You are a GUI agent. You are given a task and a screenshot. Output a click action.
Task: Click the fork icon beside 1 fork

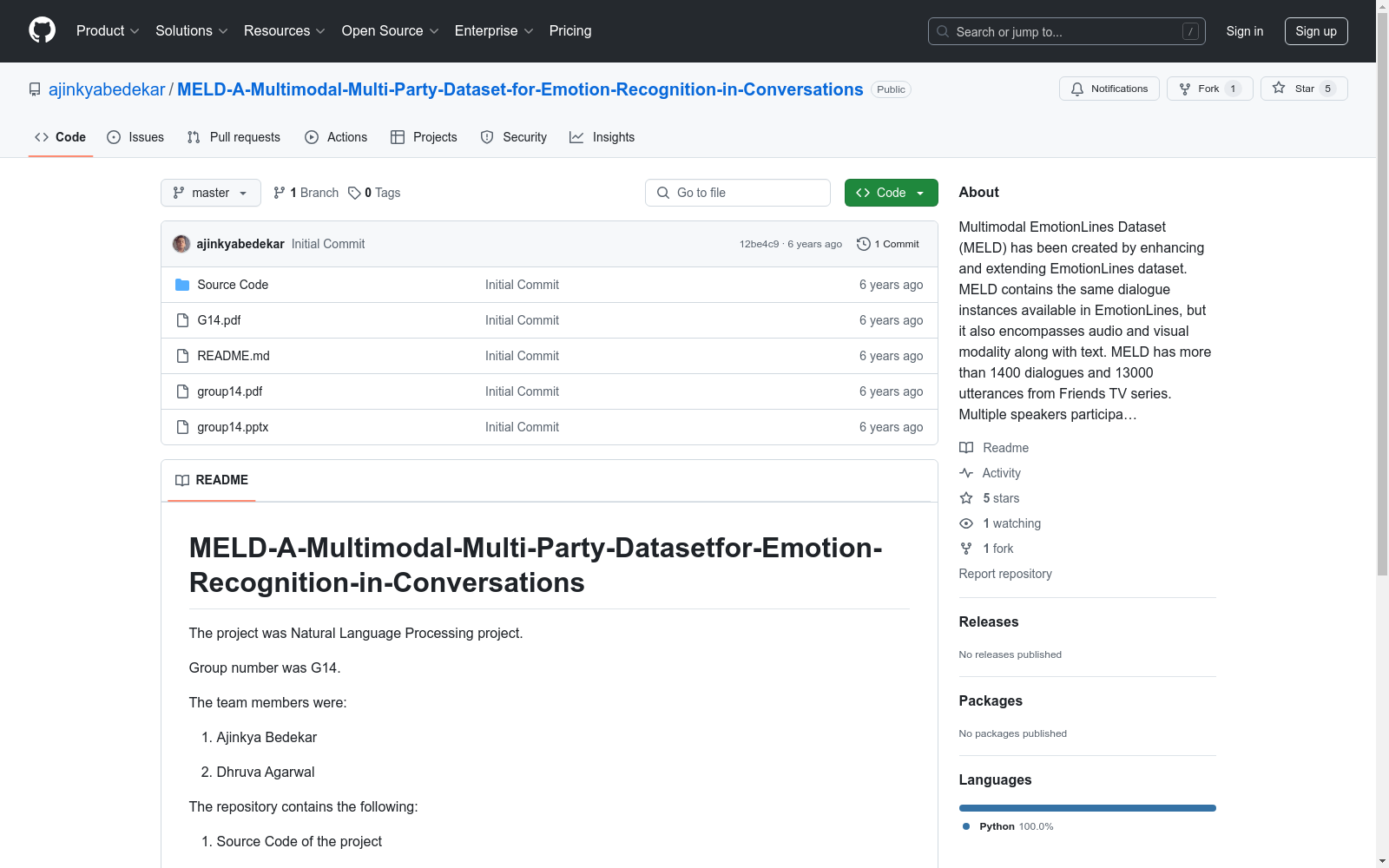[966, 549]
